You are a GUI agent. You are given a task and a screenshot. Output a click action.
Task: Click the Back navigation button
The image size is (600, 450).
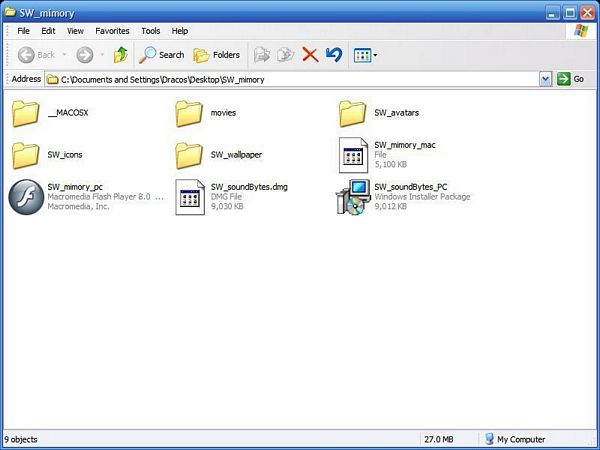point(36,55)
